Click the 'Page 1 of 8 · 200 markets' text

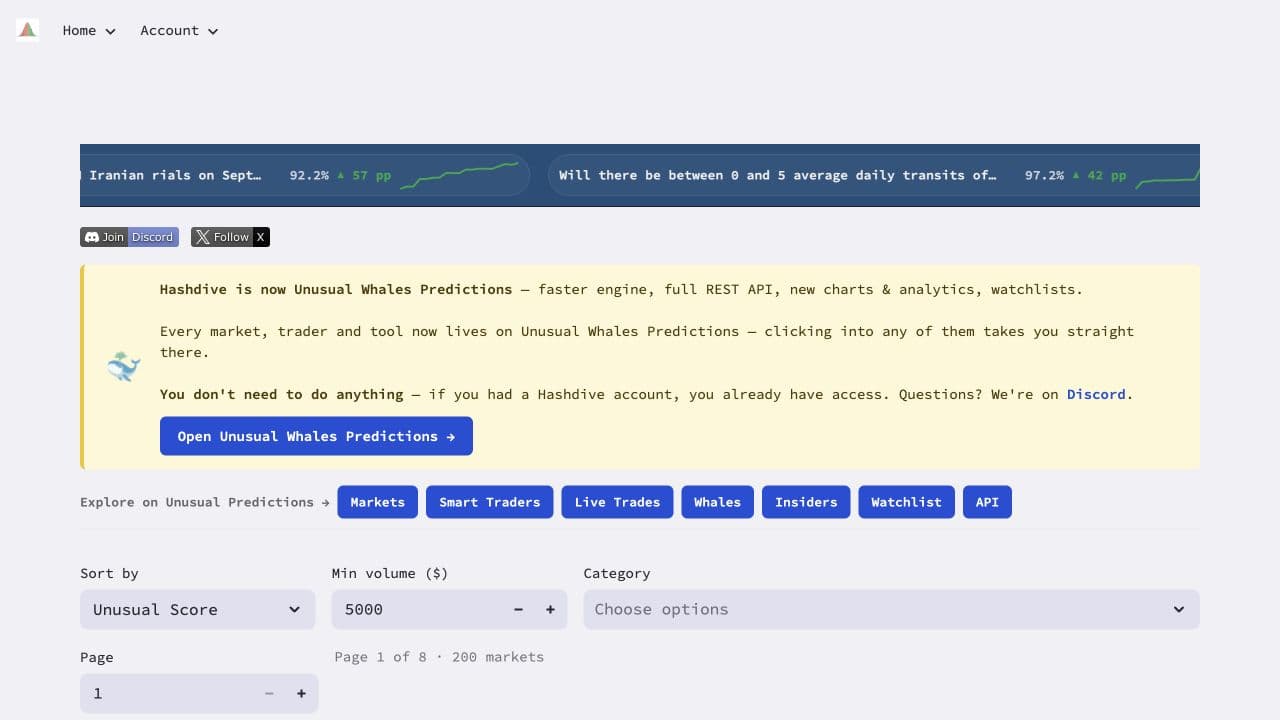pyautogui.click(x=439, y=657)
